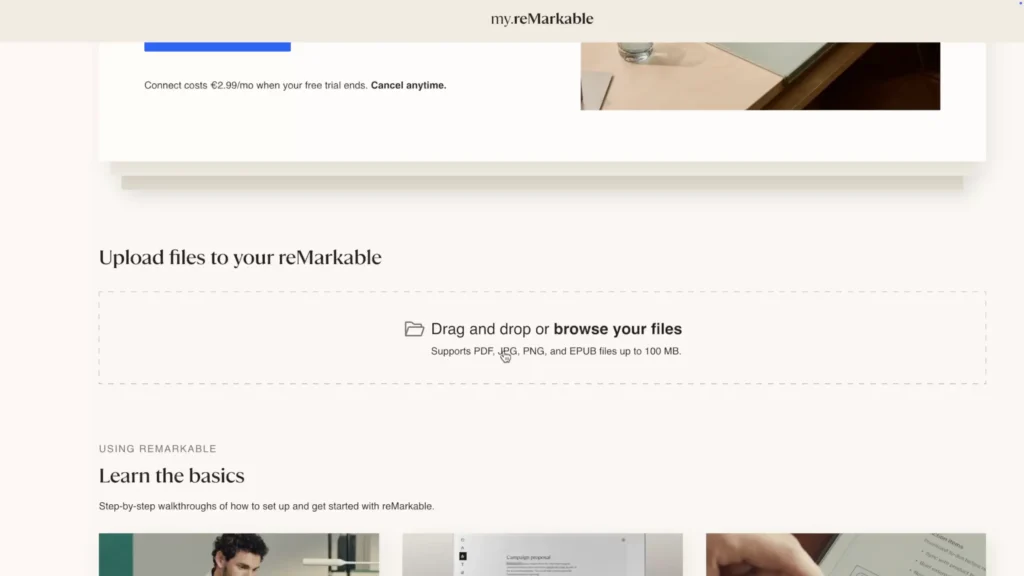Image resolution: width=1024 pixels, height=576 pixels.
Task: Click the open folder icon in upload area
Action: click(x=414, y=328)
